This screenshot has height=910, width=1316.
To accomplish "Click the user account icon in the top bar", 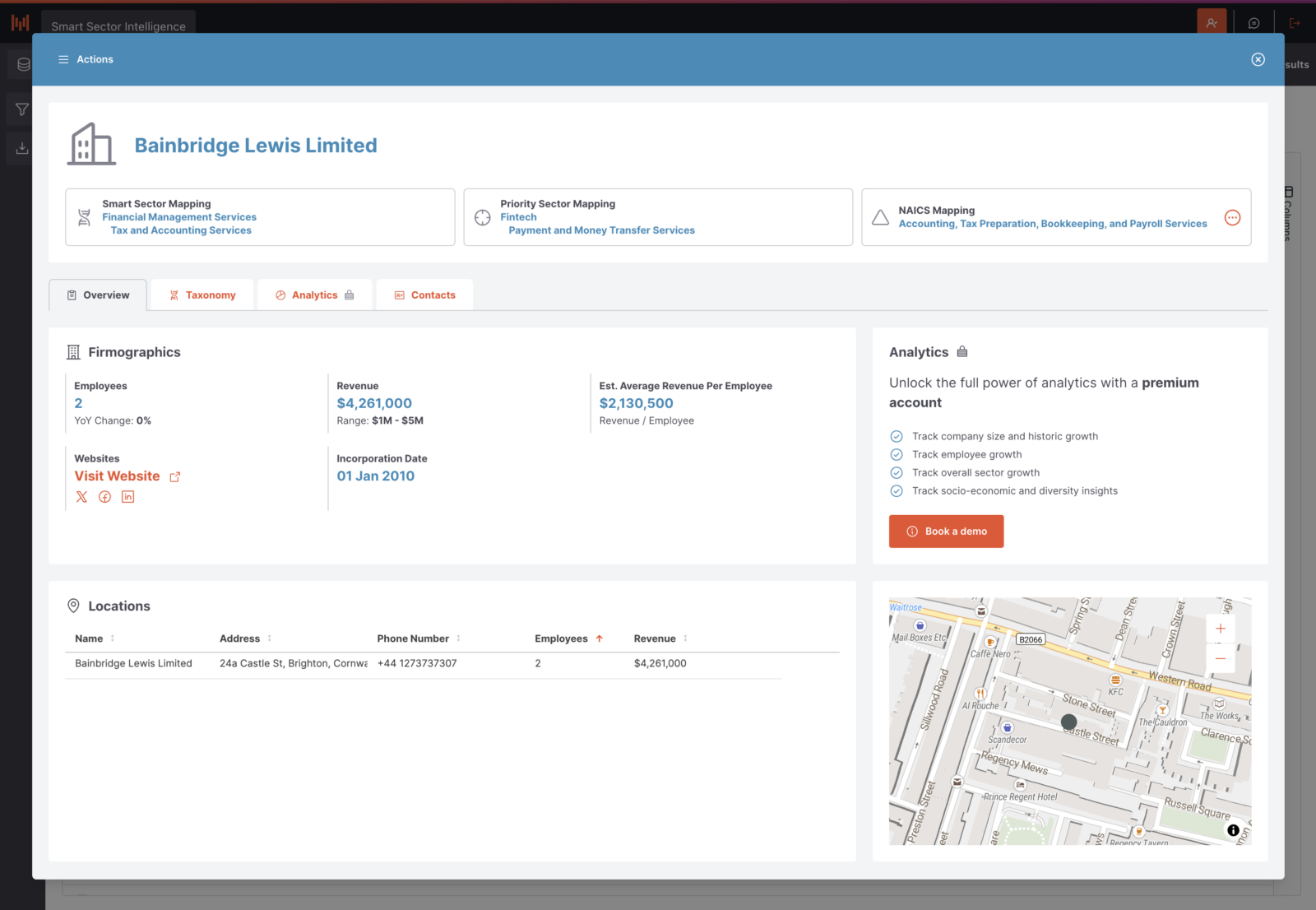I will (x=1212, y=23).
